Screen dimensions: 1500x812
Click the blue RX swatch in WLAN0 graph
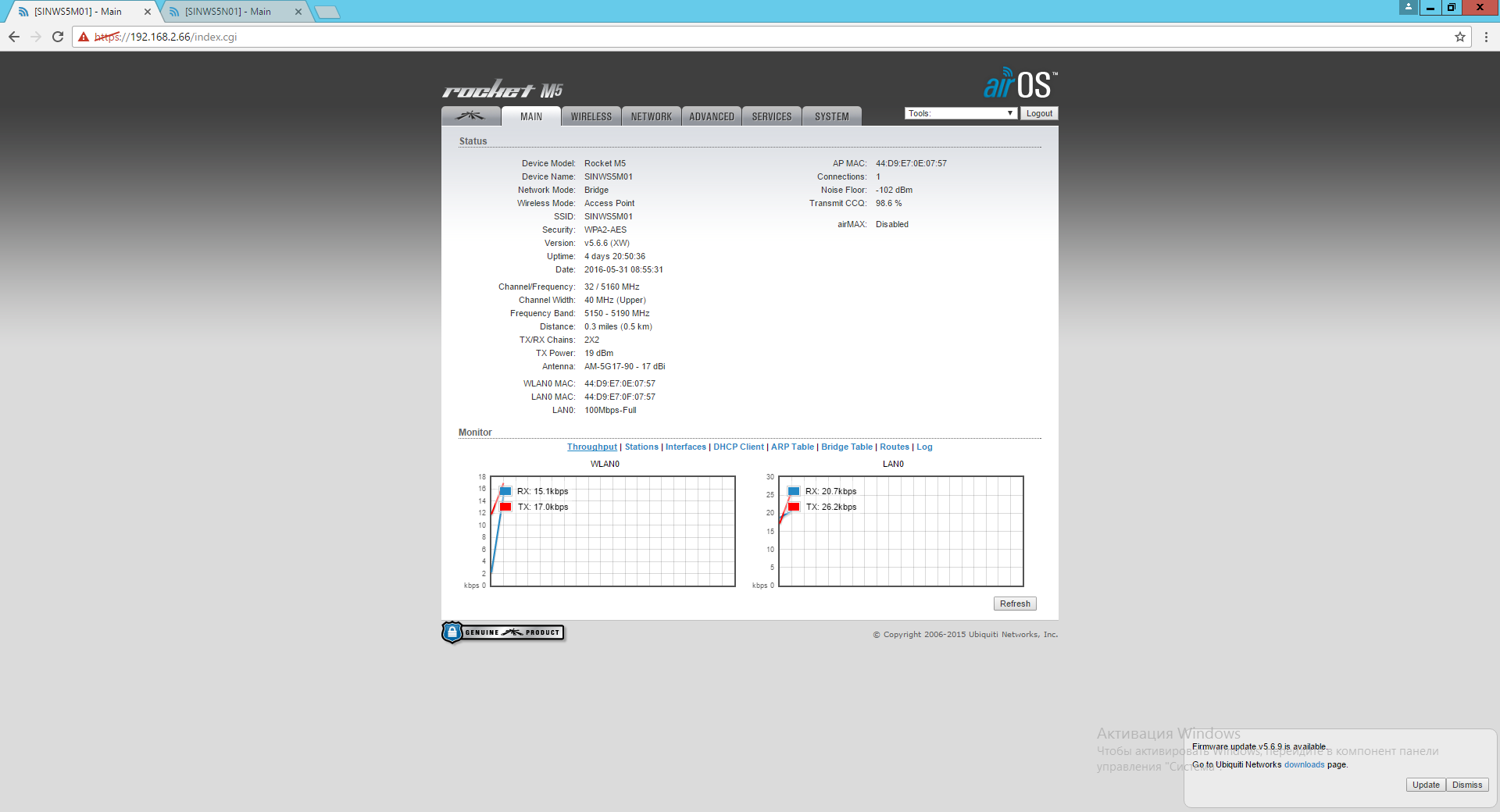[505, 491]
